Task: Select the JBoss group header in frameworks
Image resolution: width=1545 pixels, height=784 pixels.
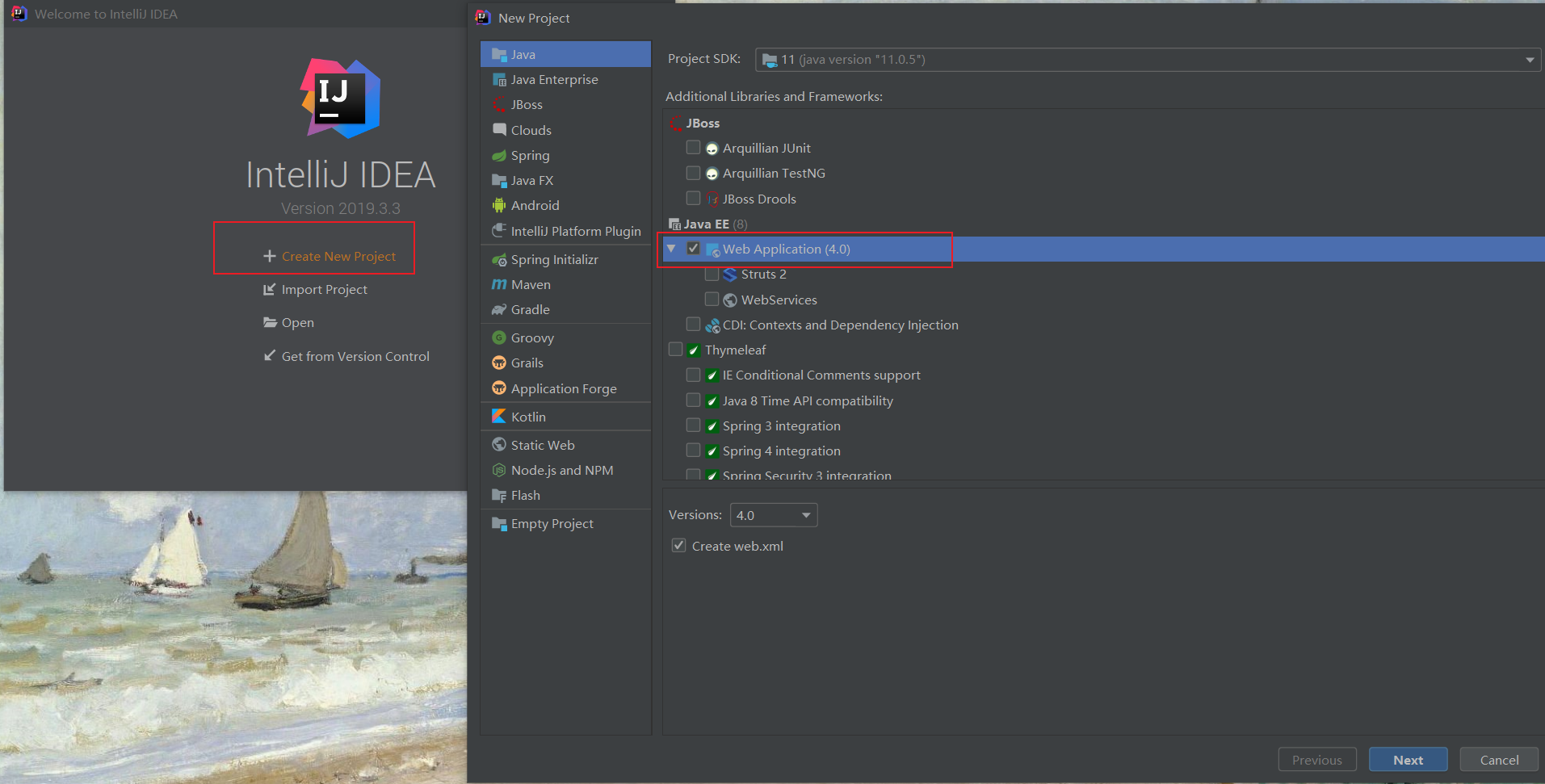Action: (702, 124)
